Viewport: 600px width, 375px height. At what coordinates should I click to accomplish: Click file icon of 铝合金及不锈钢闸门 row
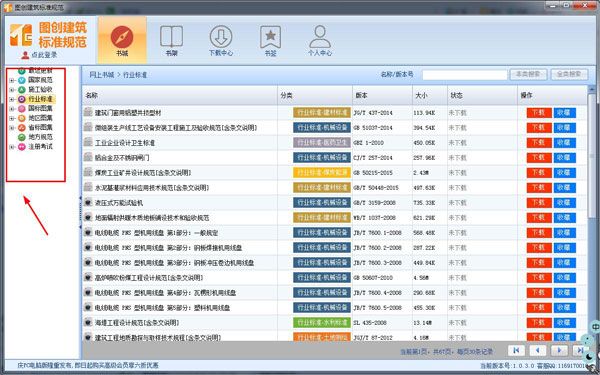pyautogui.click(x=88, y=158)
